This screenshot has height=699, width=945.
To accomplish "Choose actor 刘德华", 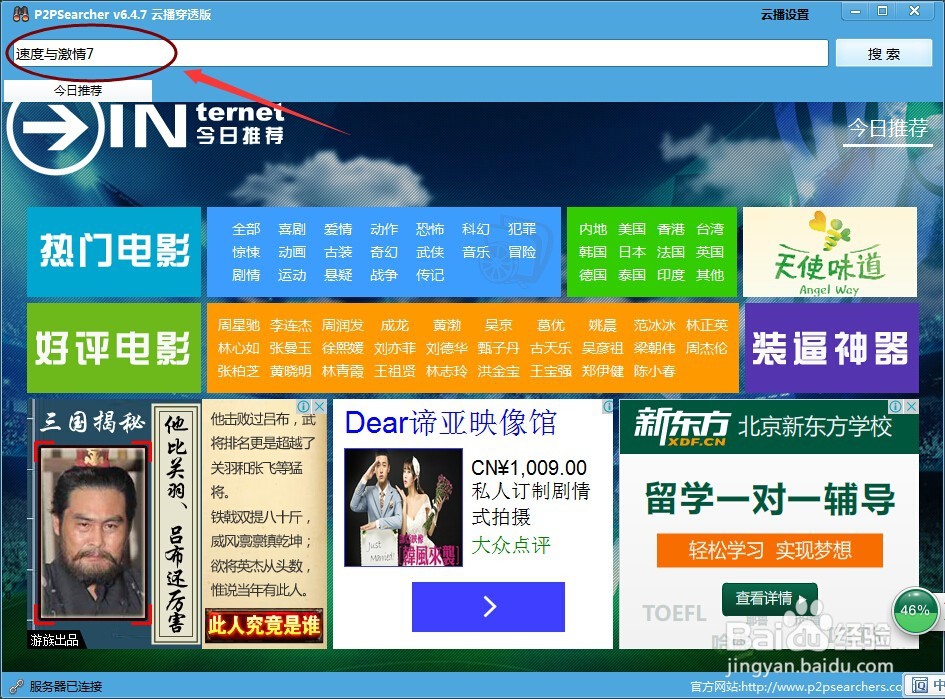I will (447, 348).
